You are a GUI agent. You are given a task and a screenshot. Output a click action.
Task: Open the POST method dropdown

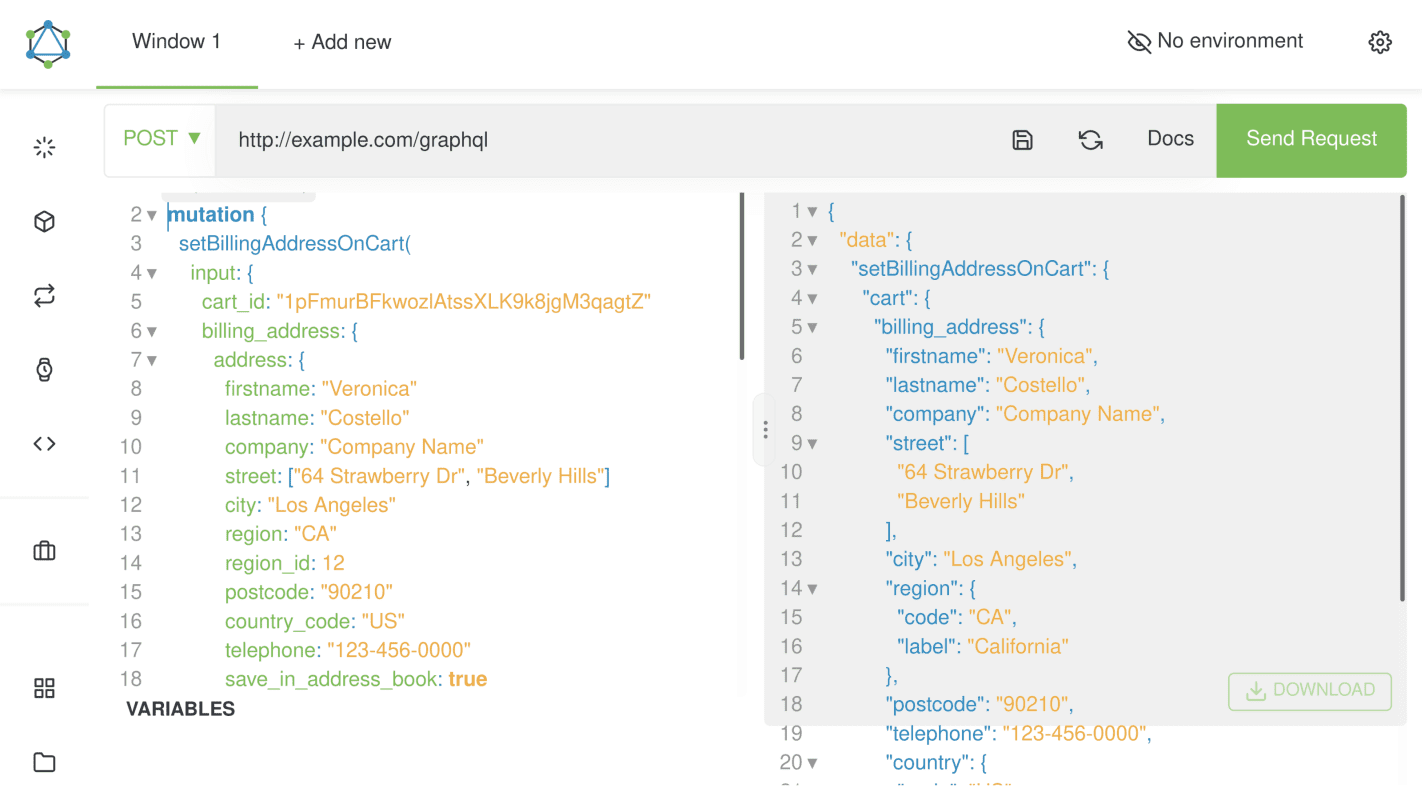click(x=161, y=139)
